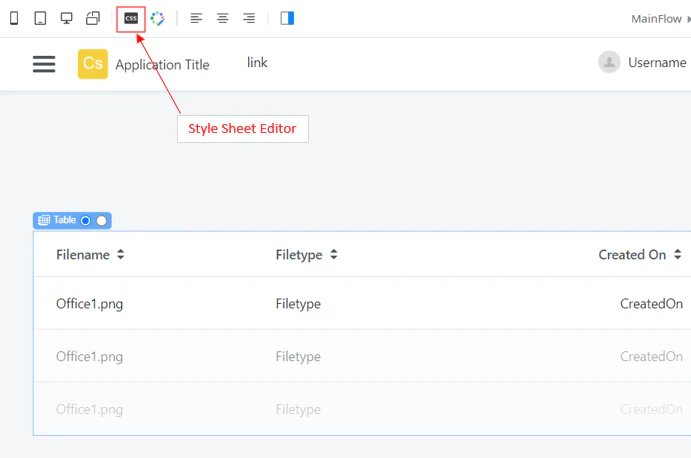Align content right
Image resolution: width=691 pixels, height=458 pixels.
pyautogui.click(x=249, y=19)
